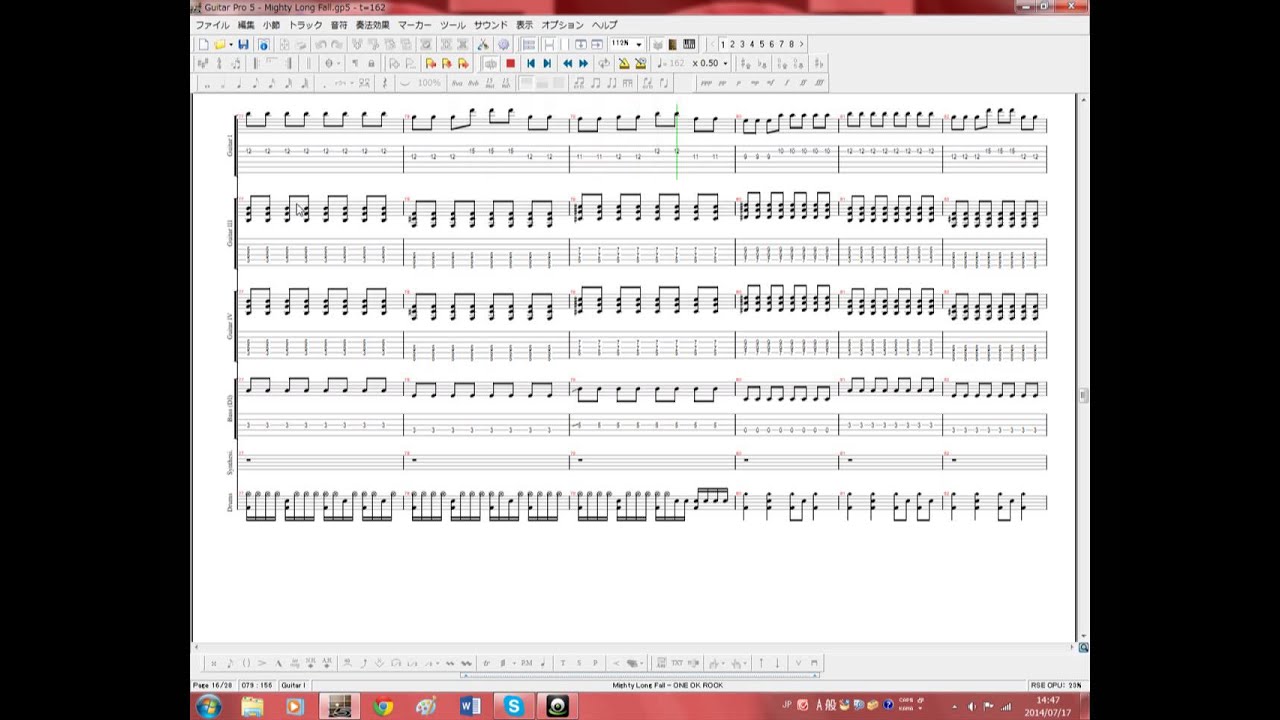Redo the last edit
1280x720 pixels.
[x=336, y=44]
